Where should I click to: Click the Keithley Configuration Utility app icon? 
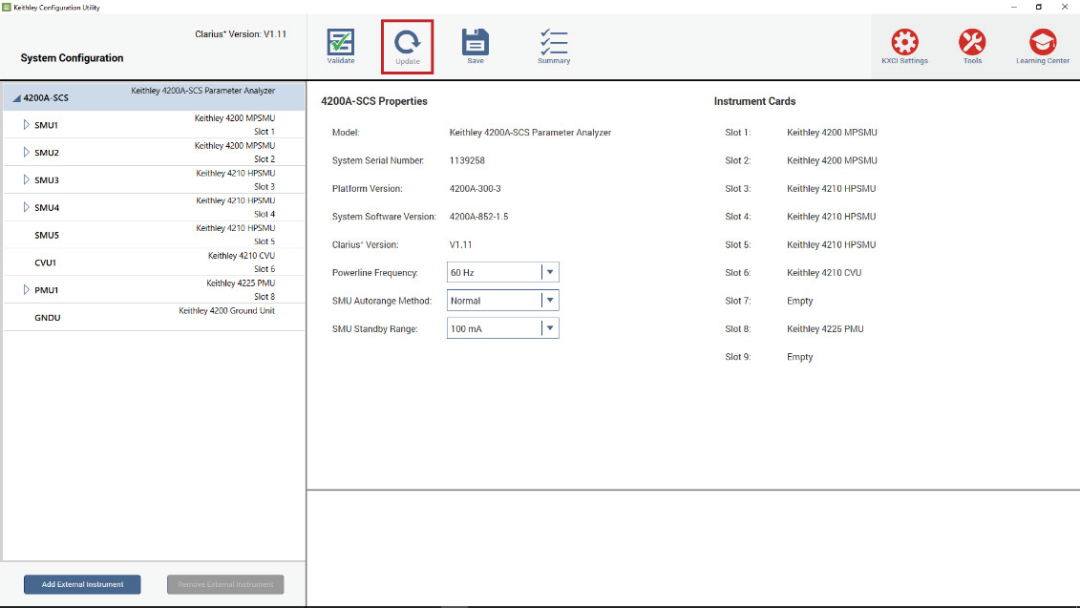(6, 7)
